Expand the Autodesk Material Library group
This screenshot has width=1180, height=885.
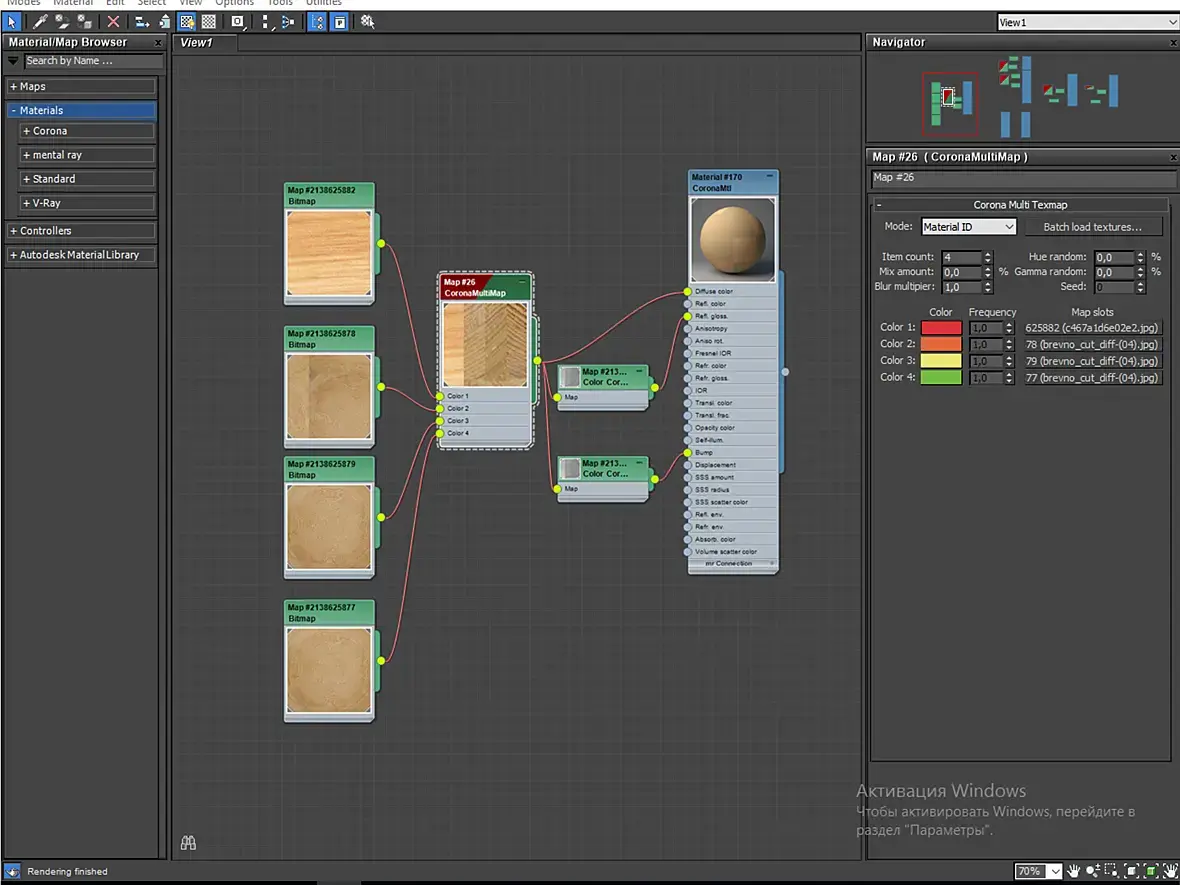(80, 255)
